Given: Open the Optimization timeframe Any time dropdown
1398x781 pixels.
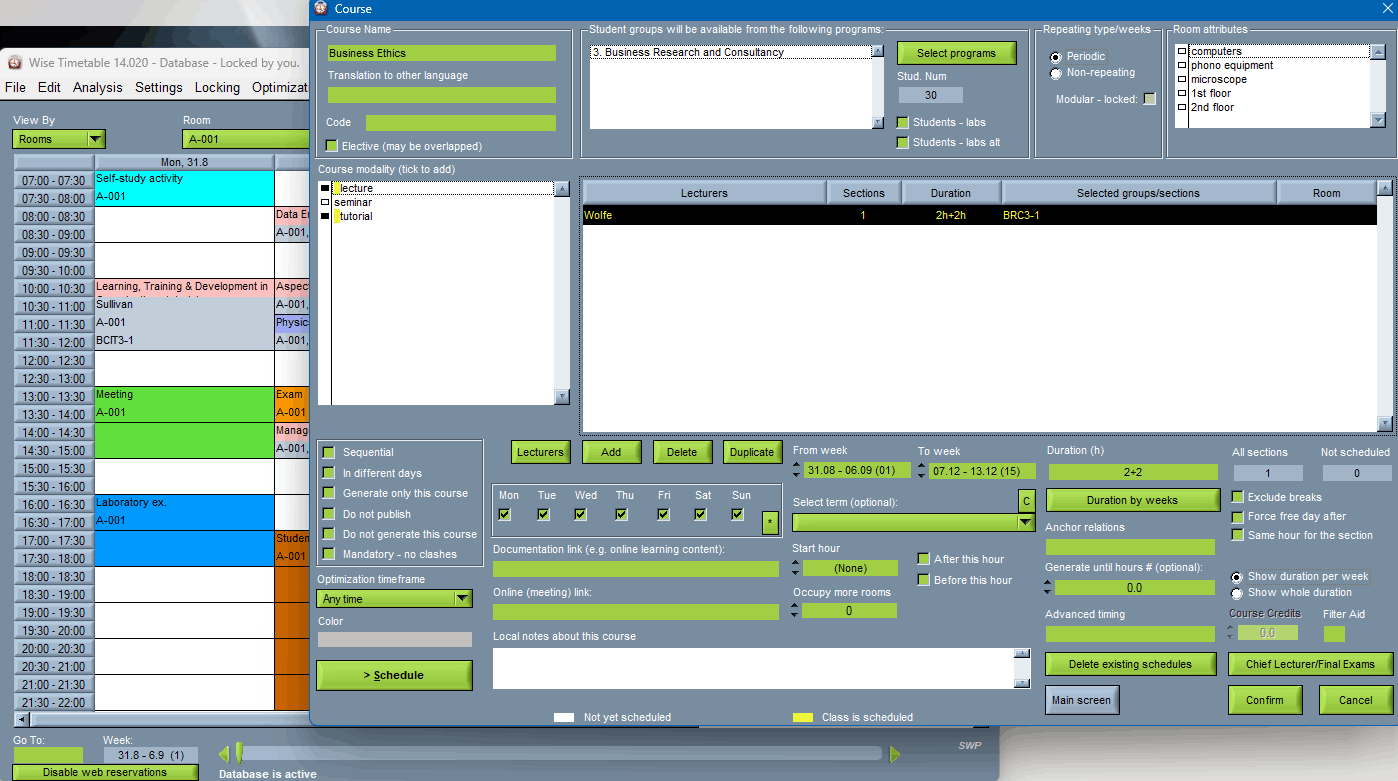Looking at the screenshot, I should [462, 599].
